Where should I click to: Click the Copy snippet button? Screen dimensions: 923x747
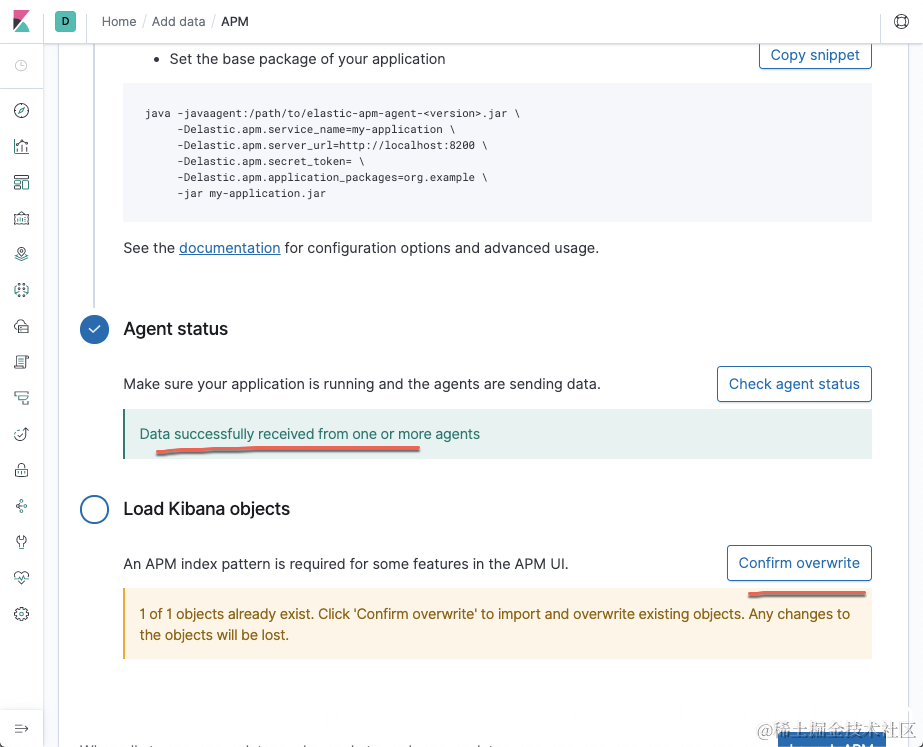click(815, 55)
